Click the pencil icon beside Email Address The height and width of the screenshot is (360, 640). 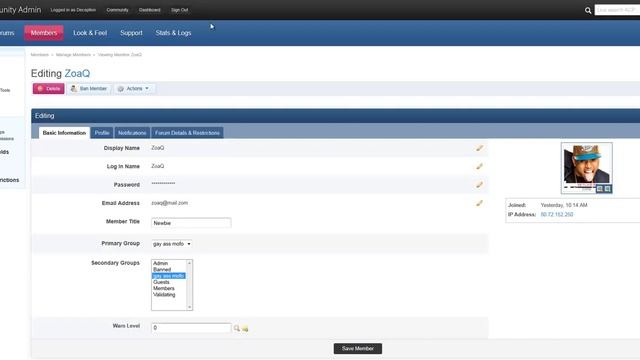480,203
